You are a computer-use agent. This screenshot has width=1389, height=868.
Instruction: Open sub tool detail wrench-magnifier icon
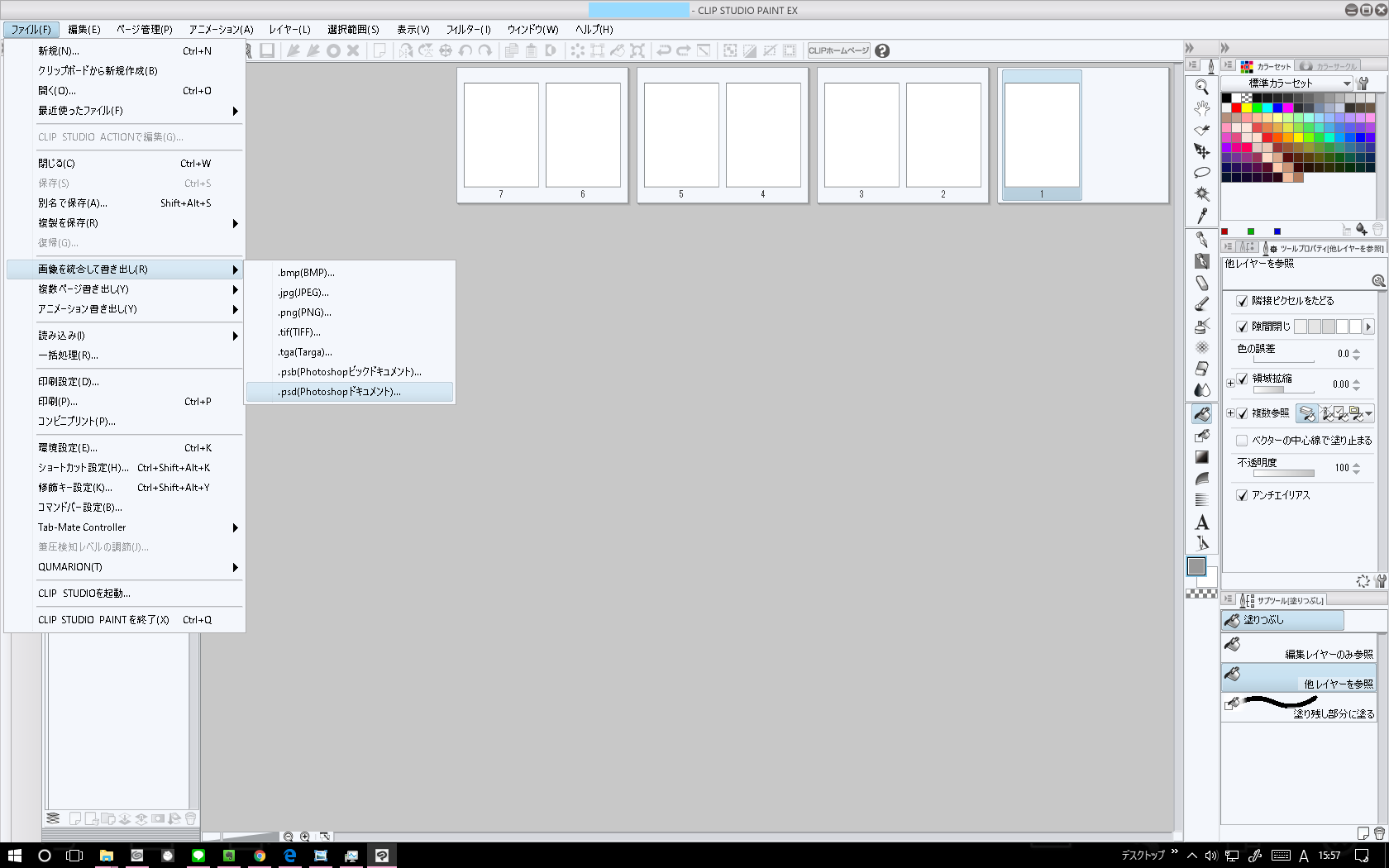(1378, 281)
